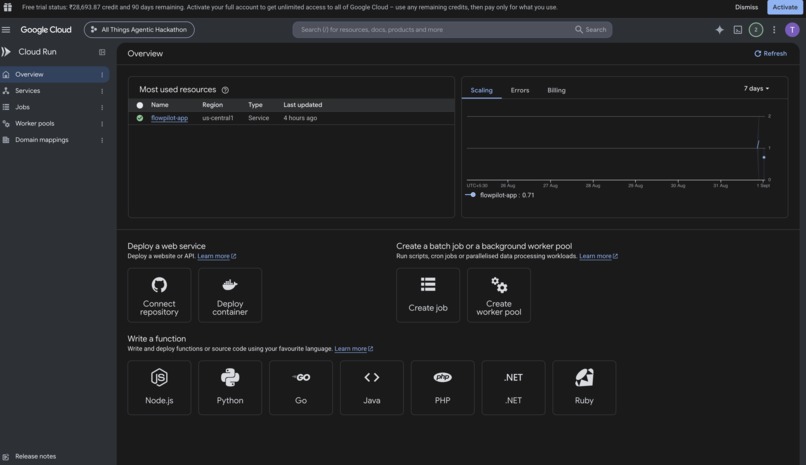Open the 7 days time range dropdown
The image size is (806, 465).
(x=756, y=89)
